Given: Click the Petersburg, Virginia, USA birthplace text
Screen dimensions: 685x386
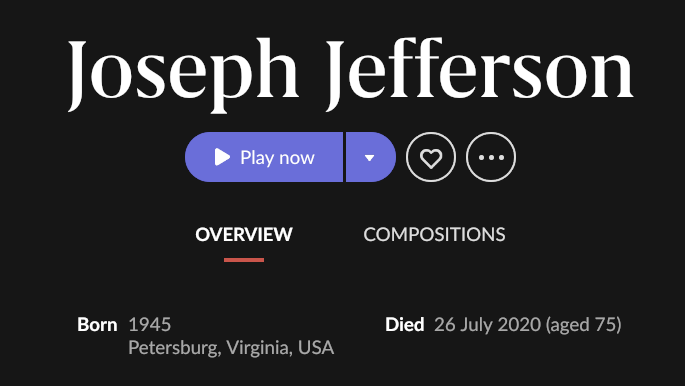Looking at the screenshot, I should point(231,348).
